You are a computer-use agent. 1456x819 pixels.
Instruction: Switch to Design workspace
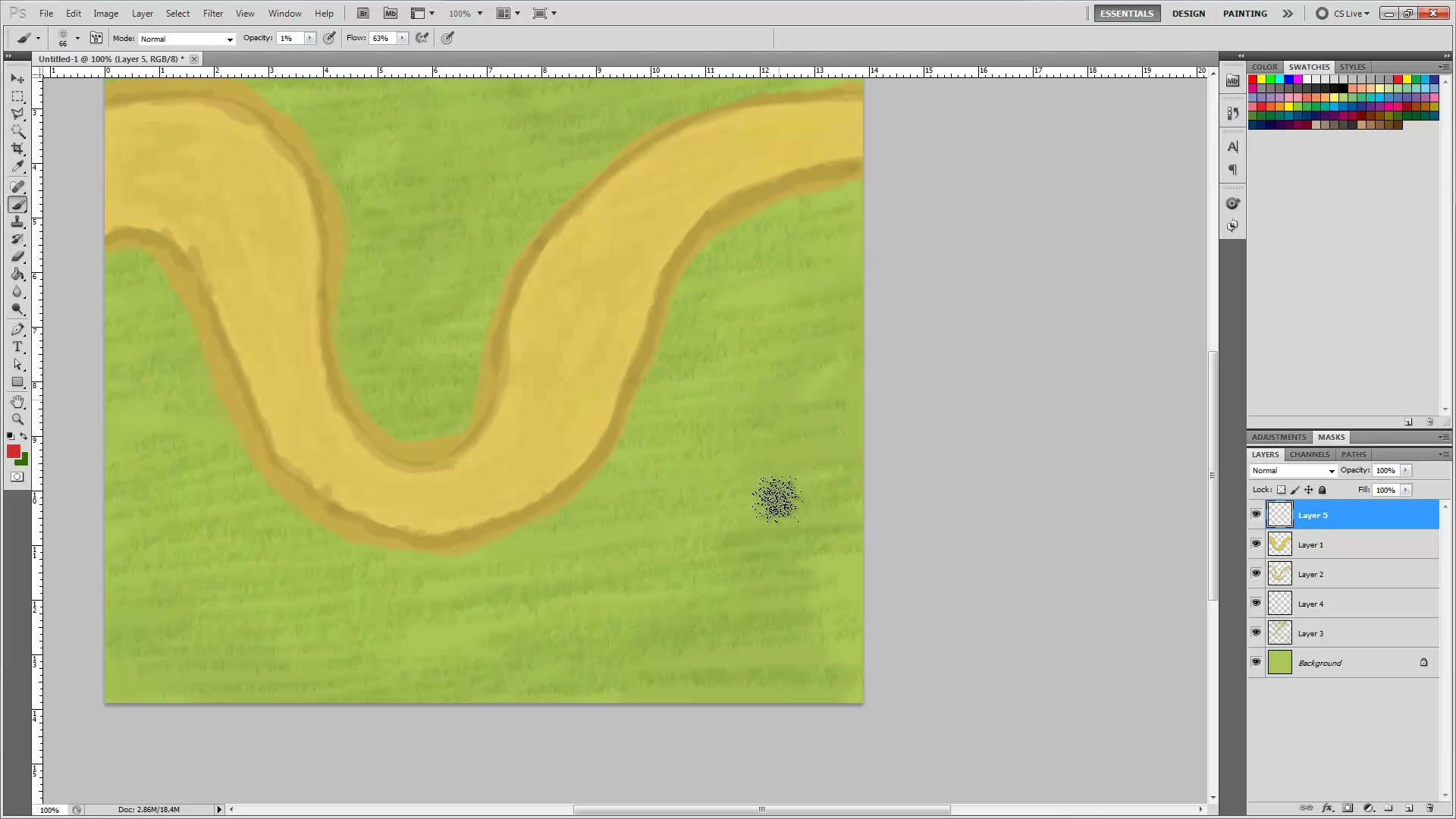coord(1188,14)
